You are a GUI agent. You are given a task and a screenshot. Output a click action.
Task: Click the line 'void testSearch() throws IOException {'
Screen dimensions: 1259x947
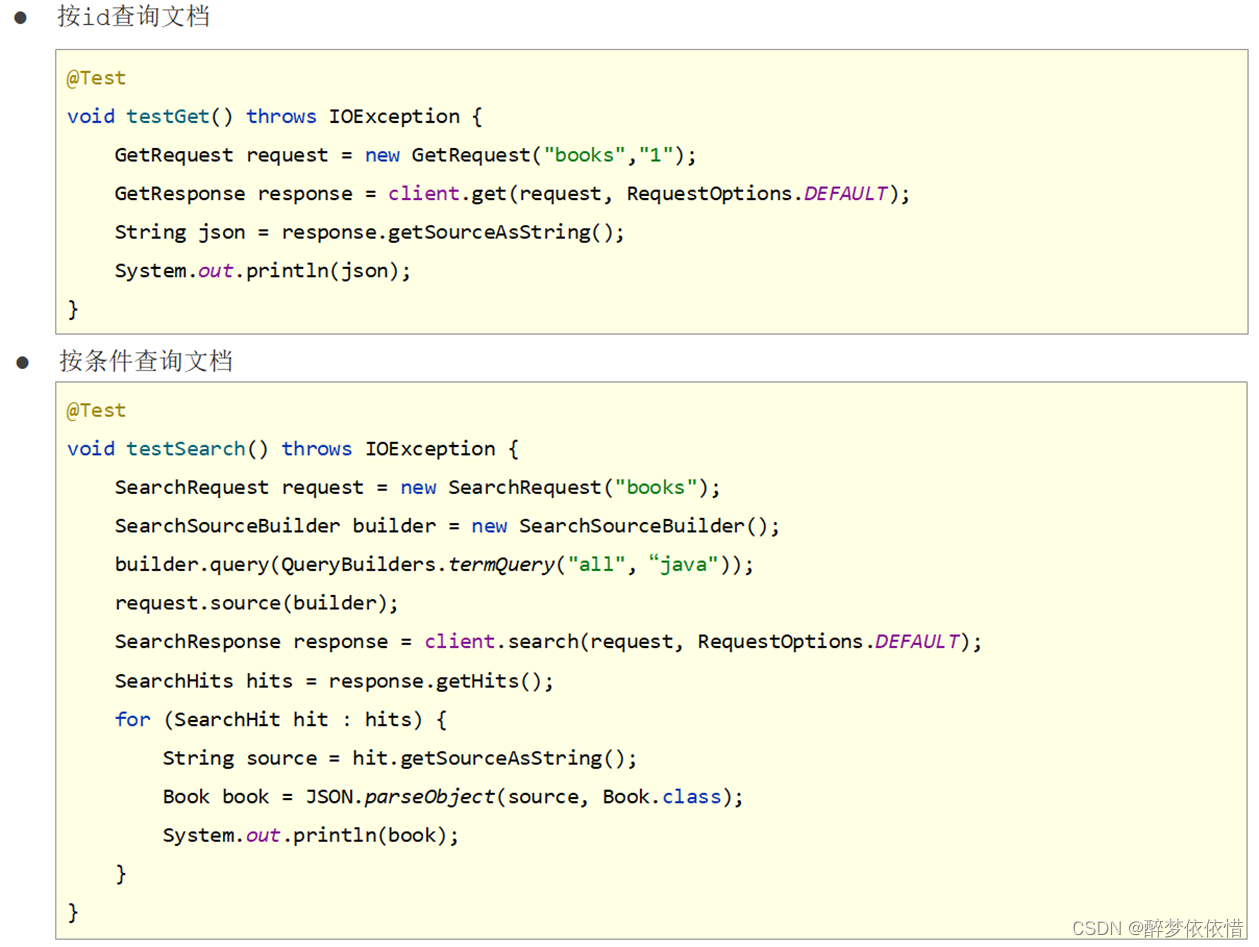tap(293, 449)
